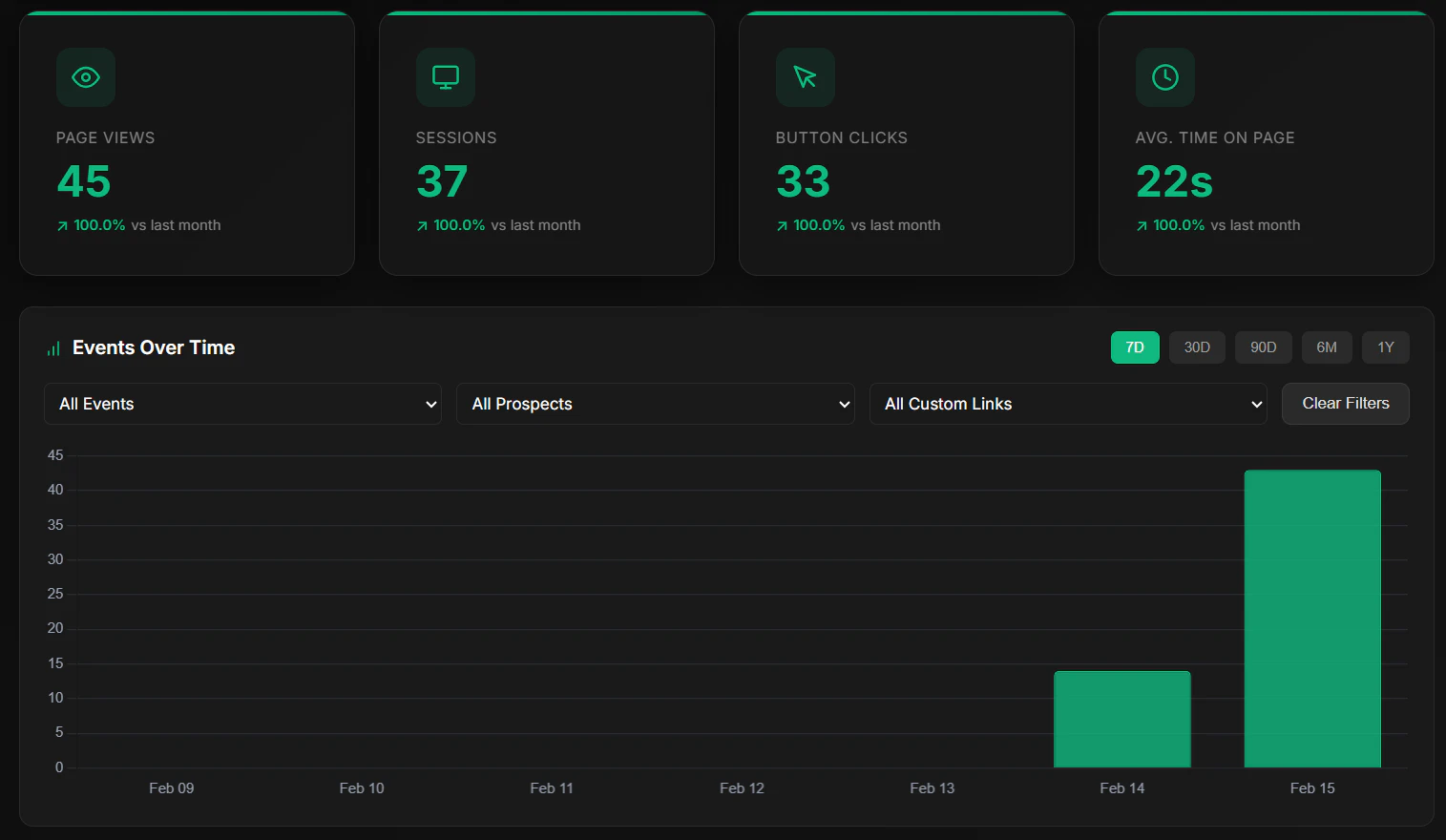Click the clock icon on Avg. Time on Page
This screenshot has height=840, width=1446.
1164,77
